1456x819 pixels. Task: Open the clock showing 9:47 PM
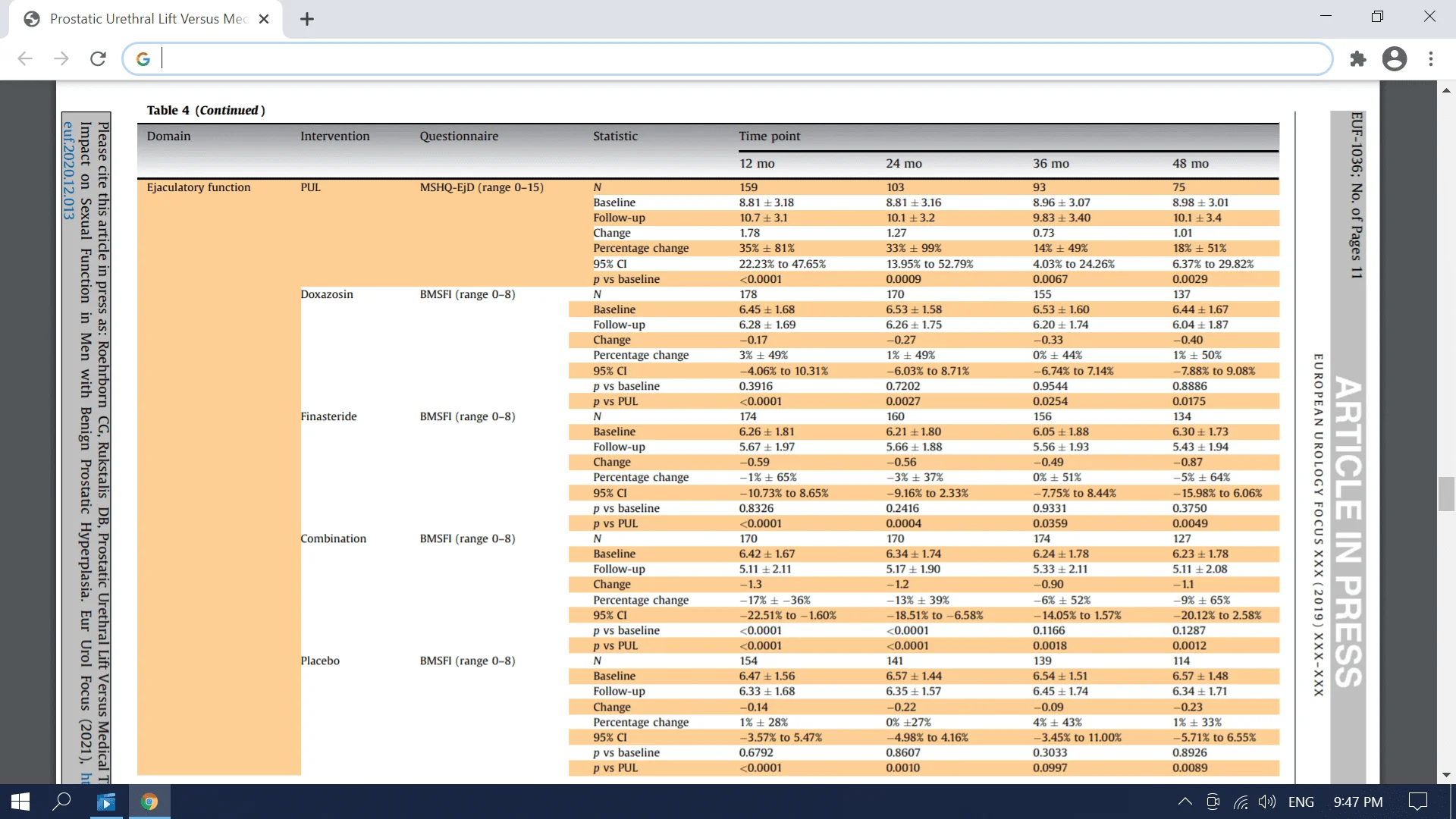(1358, 802)
